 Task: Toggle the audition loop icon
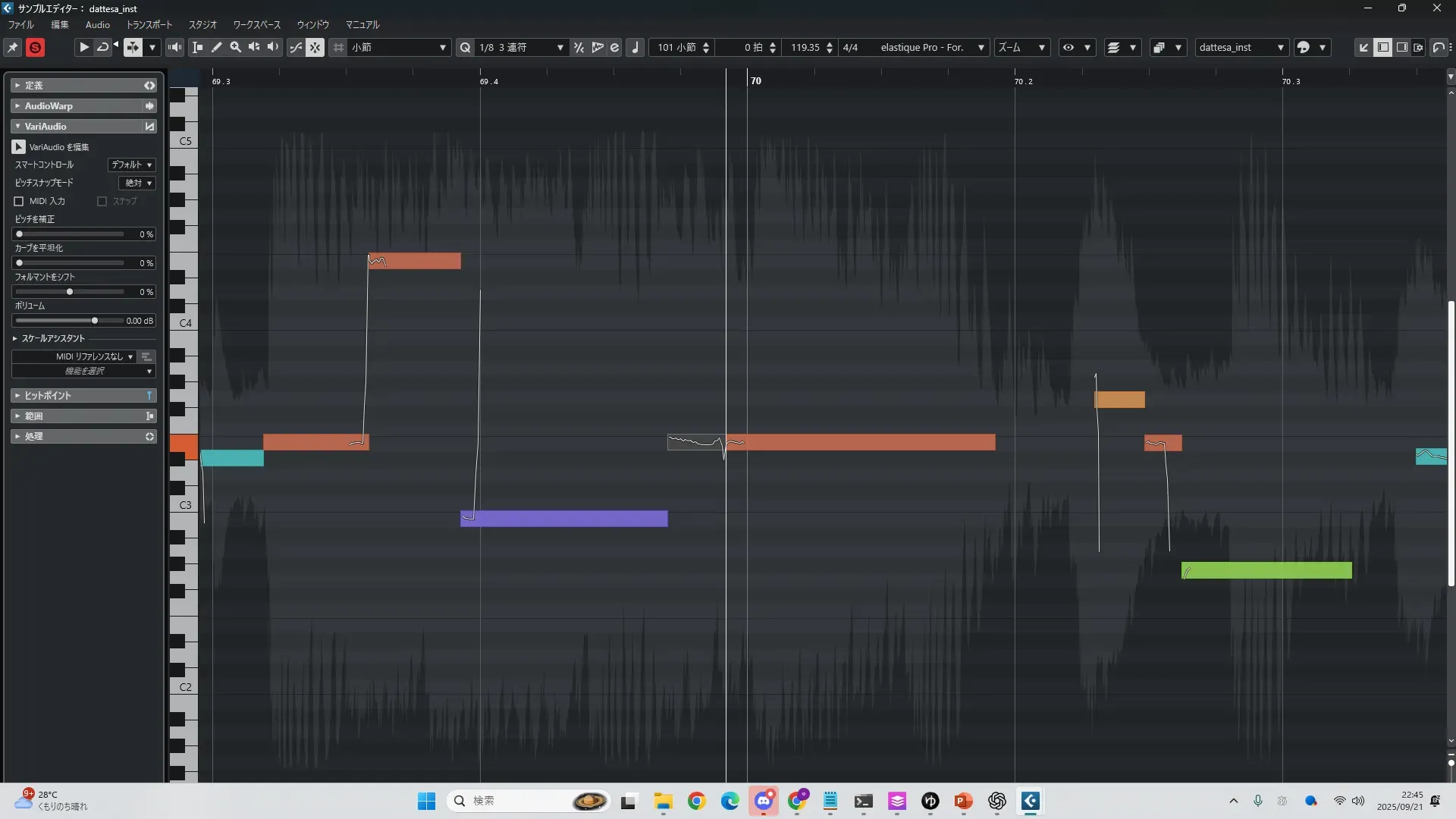click(102, 48)
